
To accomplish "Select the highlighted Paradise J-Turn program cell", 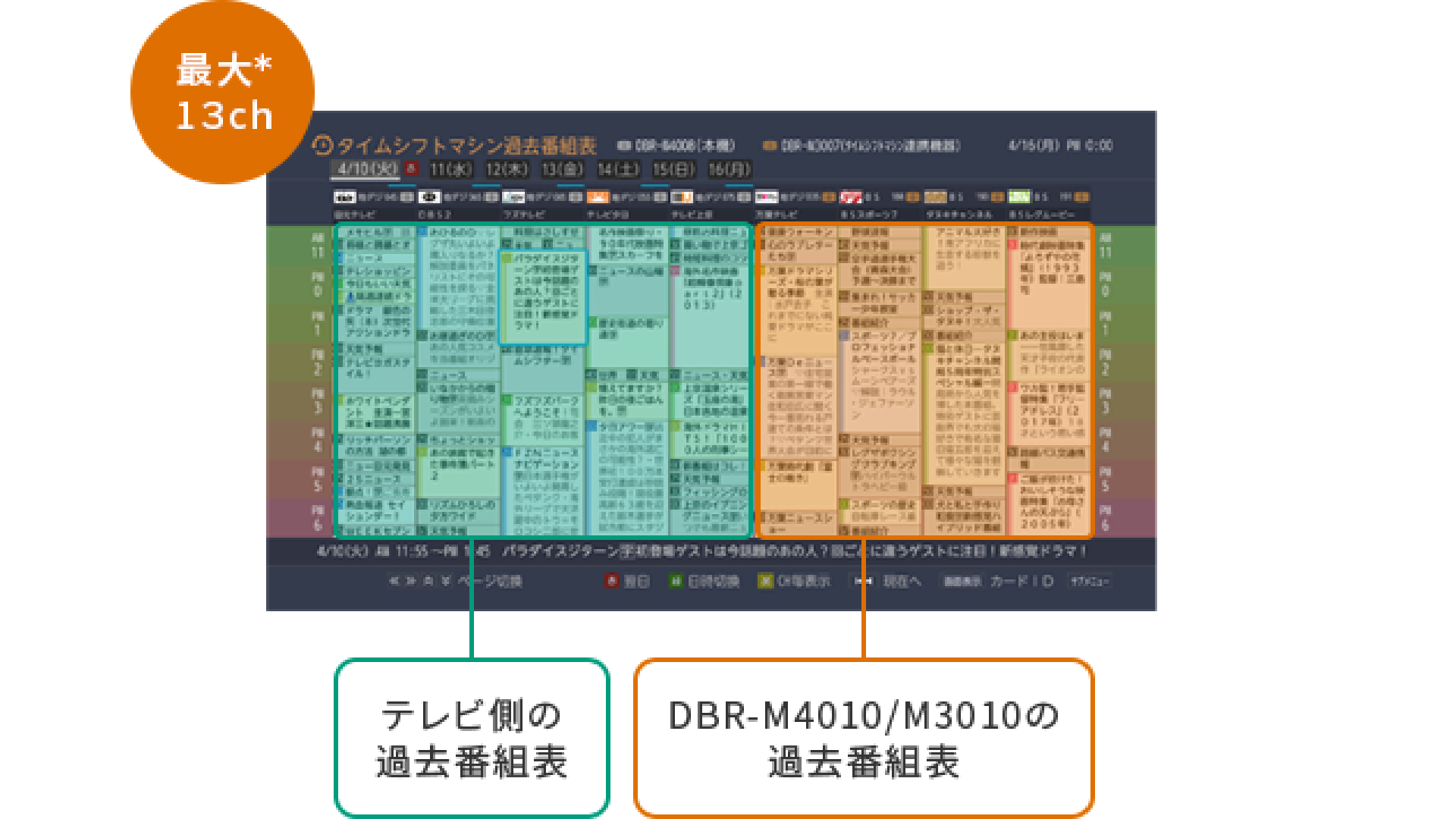I will coord(543,297).
